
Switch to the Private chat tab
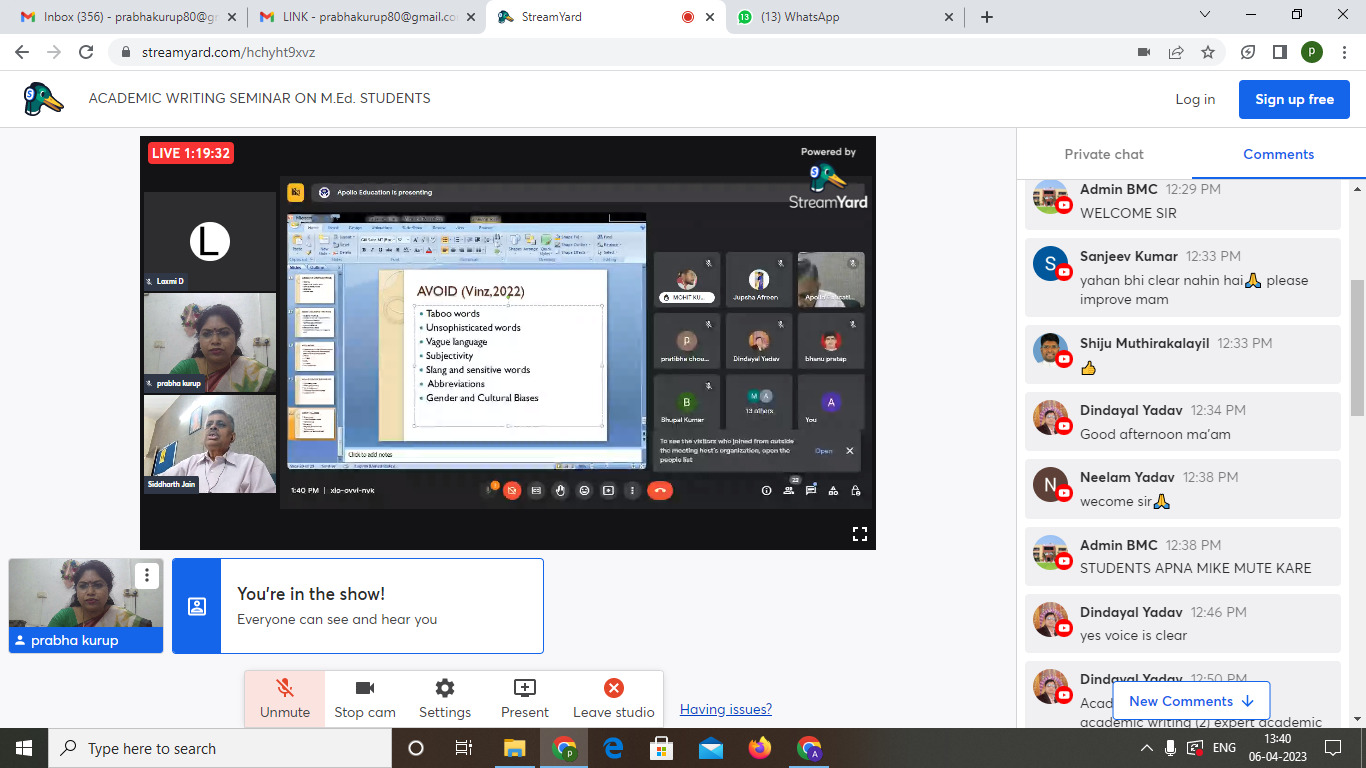pyautogui.click(x=1104, y=154)
